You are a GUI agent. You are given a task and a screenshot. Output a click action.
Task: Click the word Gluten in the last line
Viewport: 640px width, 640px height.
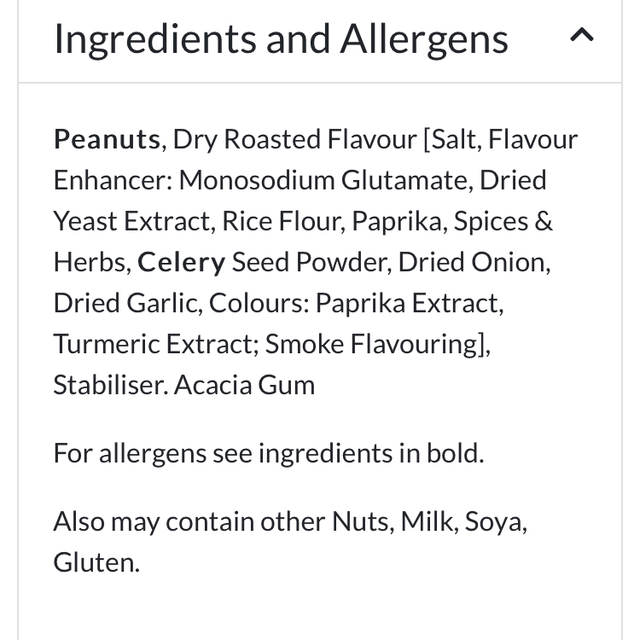point(95,562)
